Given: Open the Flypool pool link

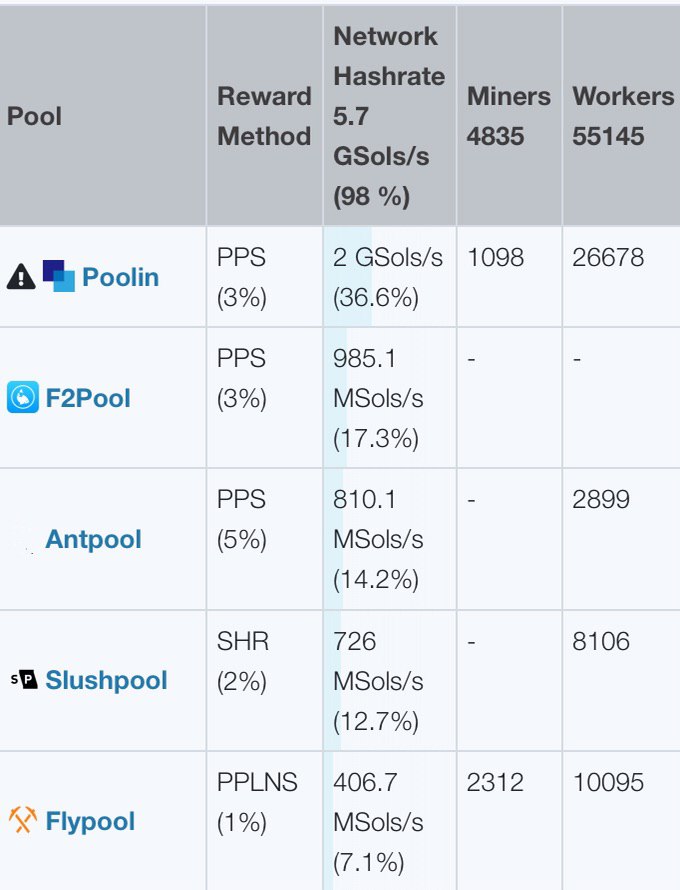Looking at the screenshot, I should click(90, 822).
